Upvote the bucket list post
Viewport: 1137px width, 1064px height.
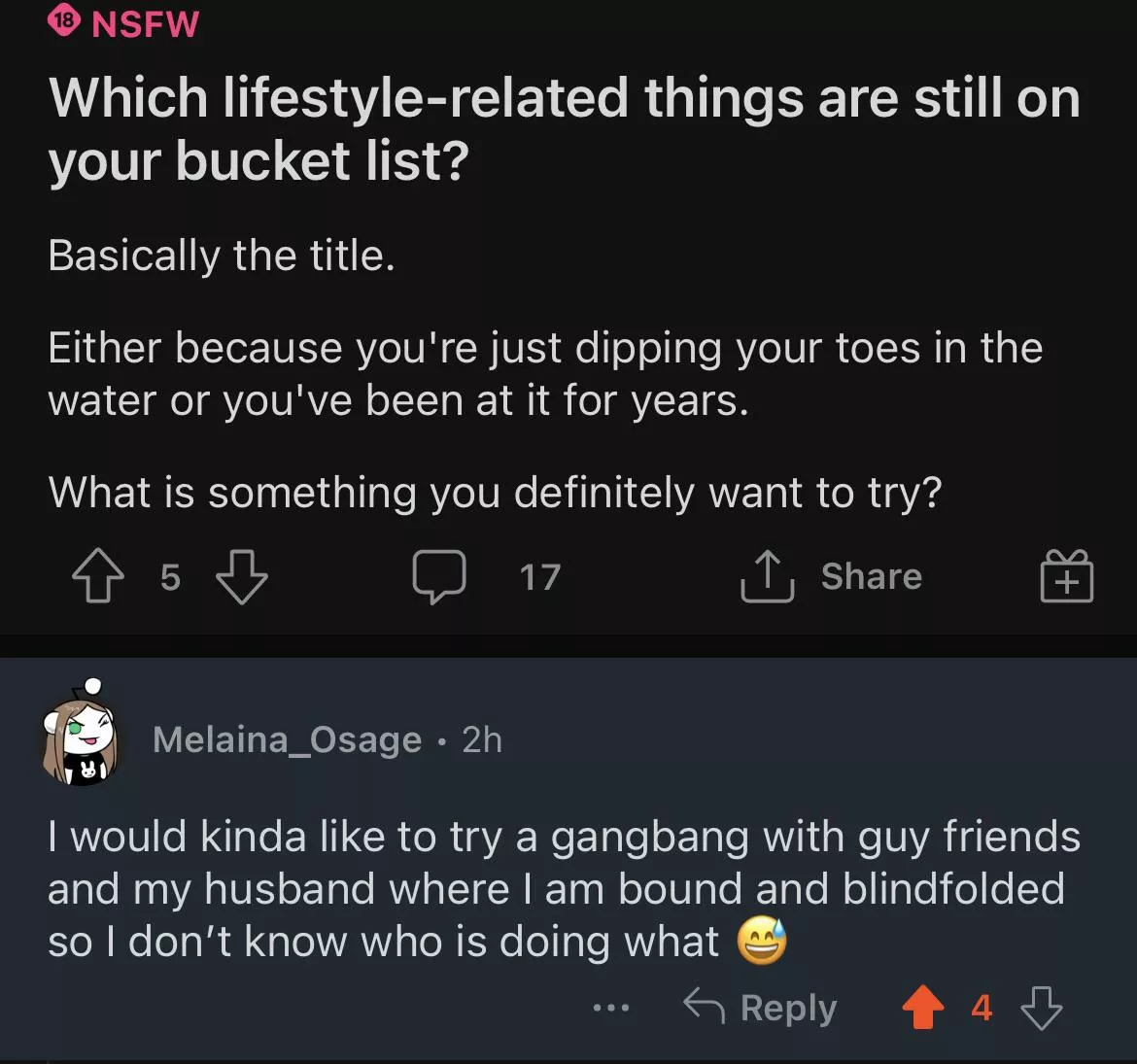(x=98, y=577)
